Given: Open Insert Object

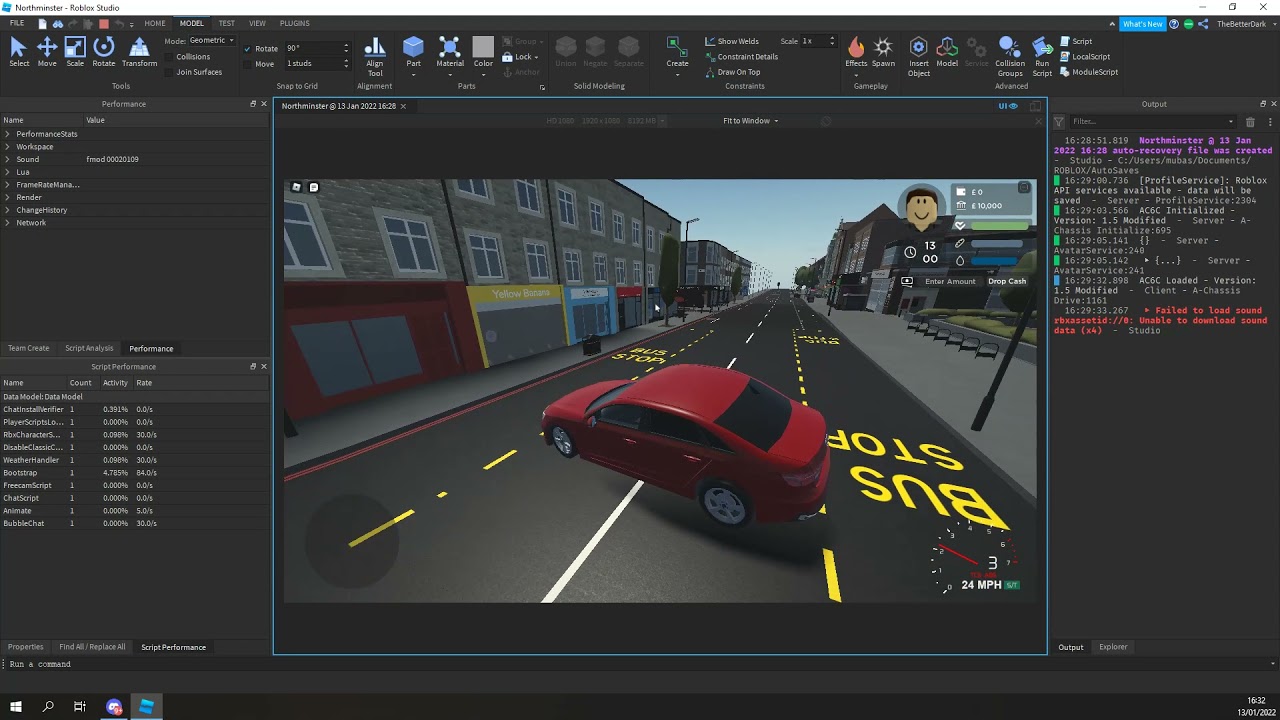Looking at the screenshot, I should 919,56.
